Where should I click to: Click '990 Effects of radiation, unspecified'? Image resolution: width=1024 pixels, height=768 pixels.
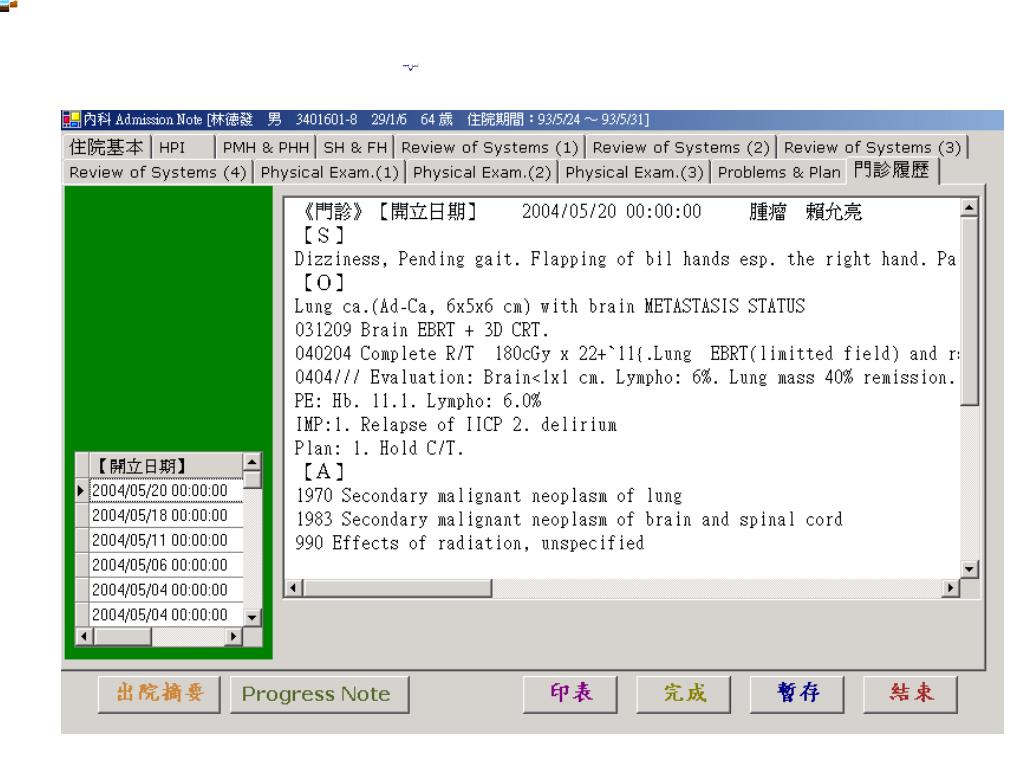pos(470,543)
